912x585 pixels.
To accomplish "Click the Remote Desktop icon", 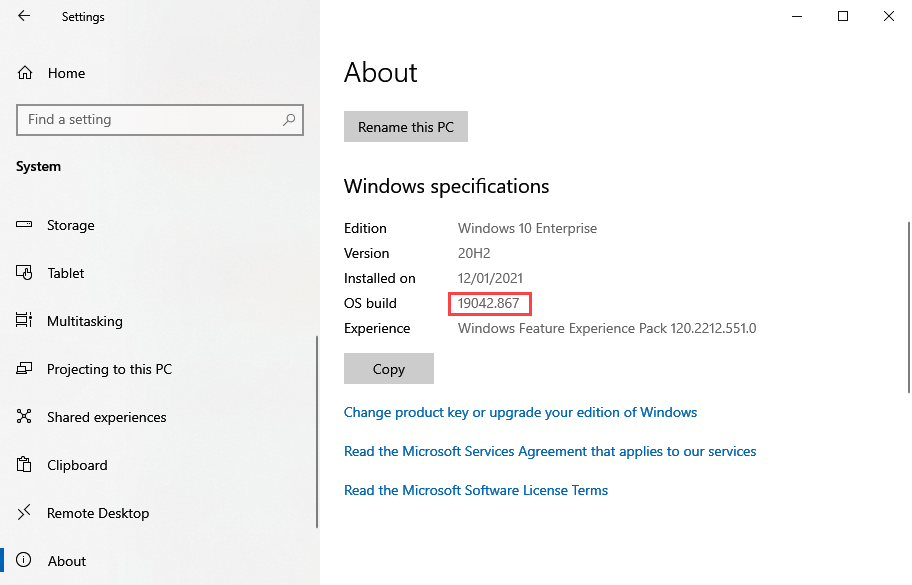I will point(25,513).
